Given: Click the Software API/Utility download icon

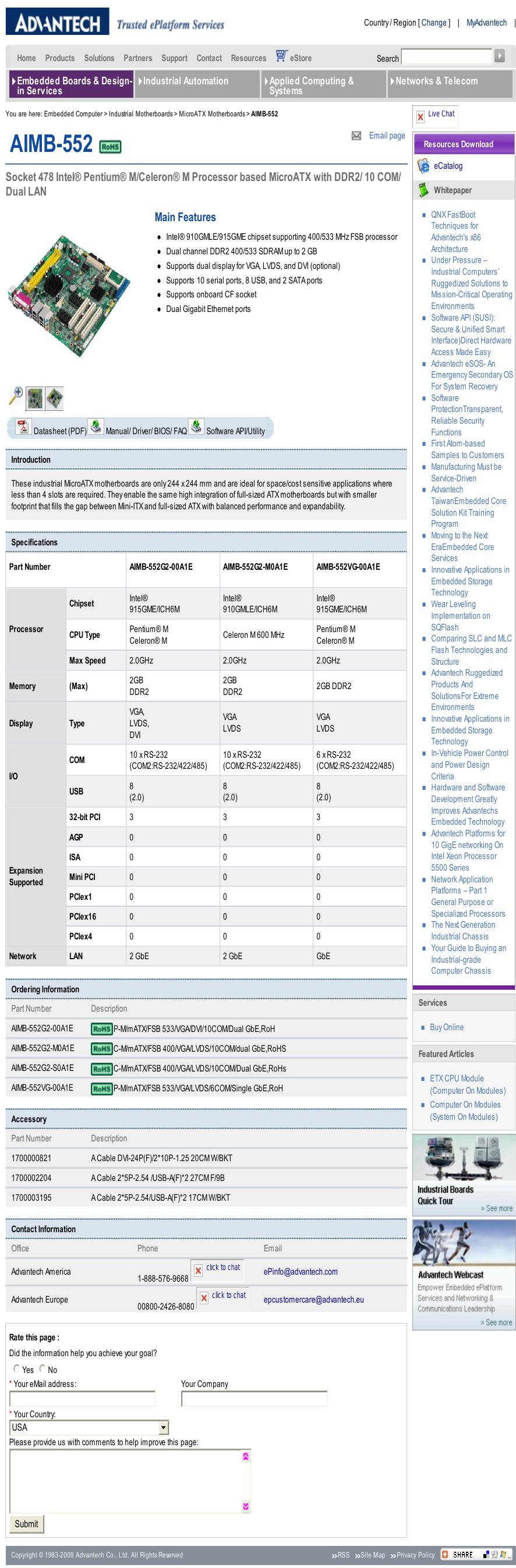Looking at the screenshot, I should [x=196, y=426].
